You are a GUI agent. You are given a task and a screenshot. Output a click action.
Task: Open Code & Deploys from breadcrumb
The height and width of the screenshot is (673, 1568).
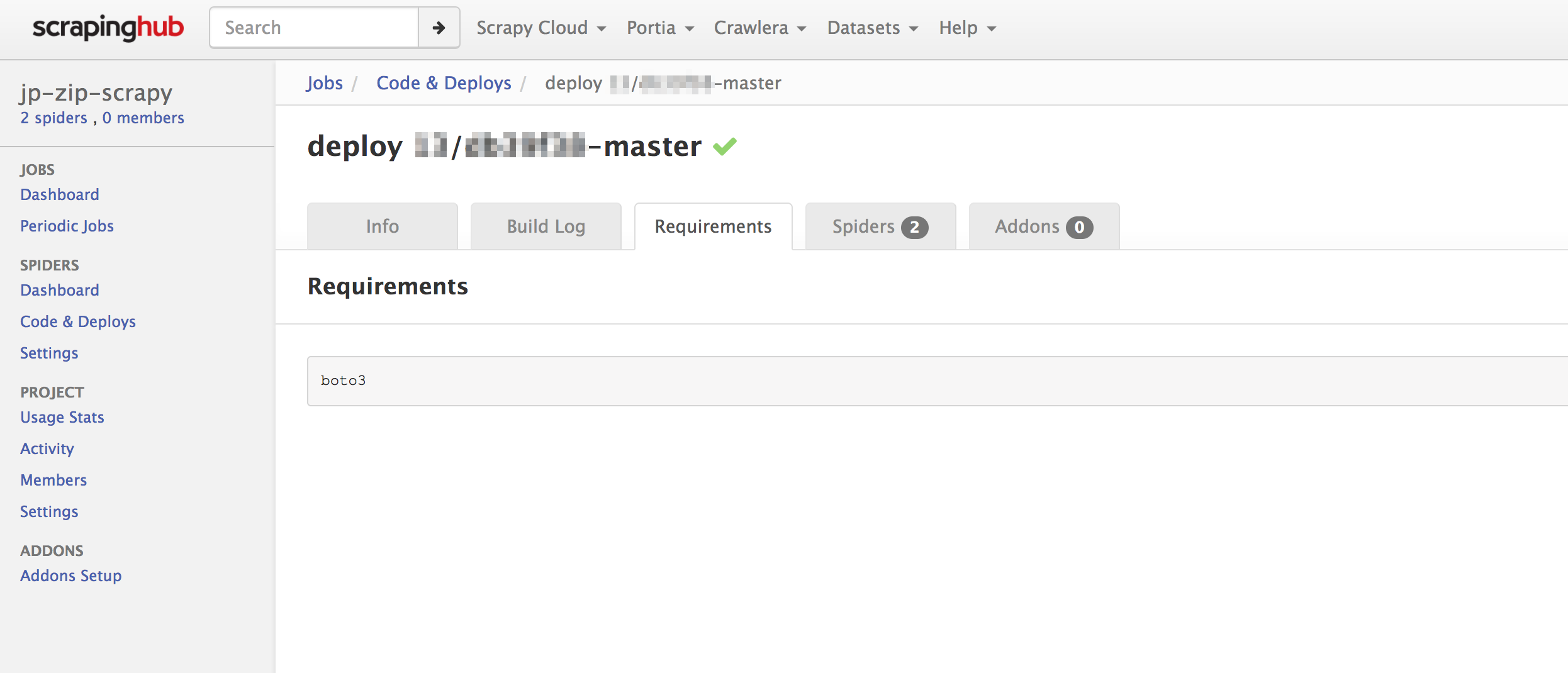point(444,82)
